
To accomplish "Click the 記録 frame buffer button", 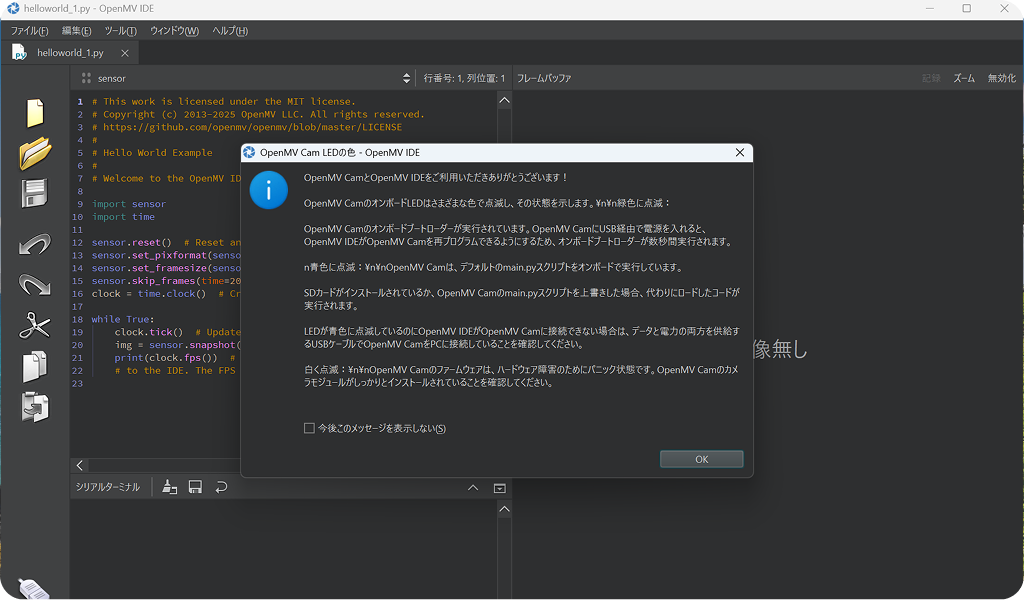I will [931, 78].
